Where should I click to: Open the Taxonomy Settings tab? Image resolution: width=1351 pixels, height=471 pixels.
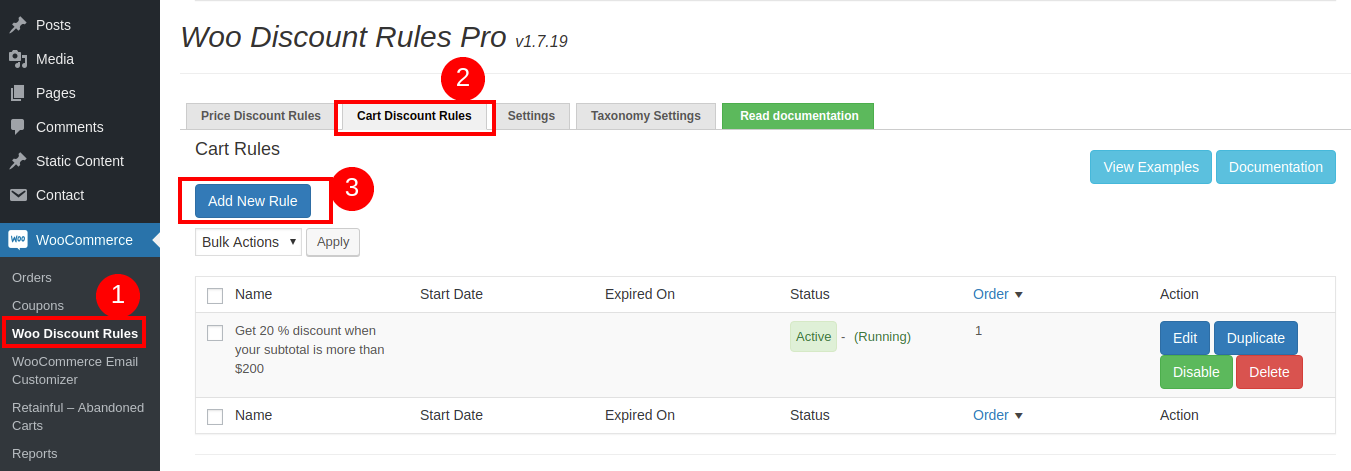(x=645, y=116)
